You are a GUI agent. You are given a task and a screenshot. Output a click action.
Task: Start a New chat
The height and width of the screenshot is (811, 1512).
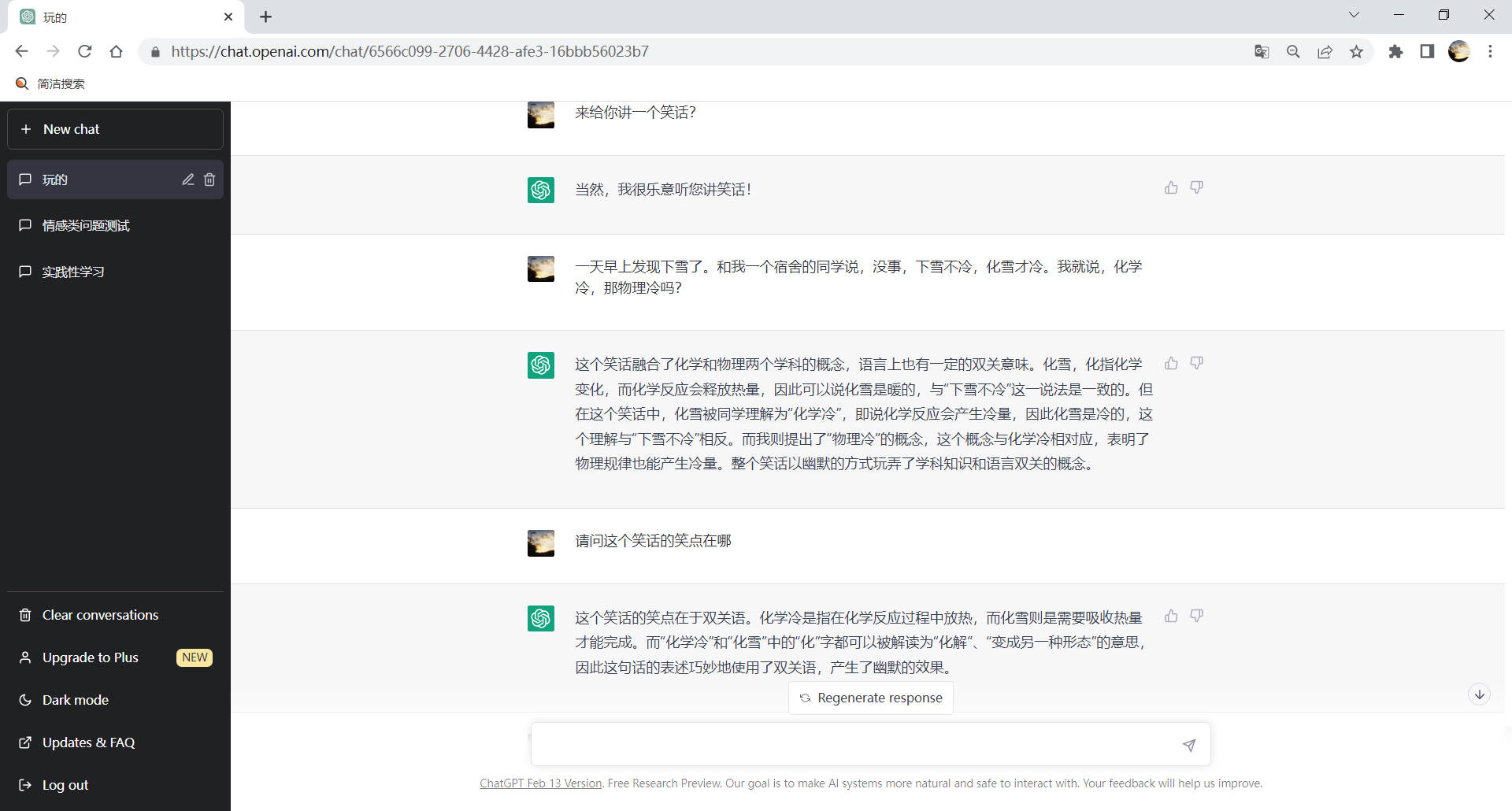click(x=115, y=129)
